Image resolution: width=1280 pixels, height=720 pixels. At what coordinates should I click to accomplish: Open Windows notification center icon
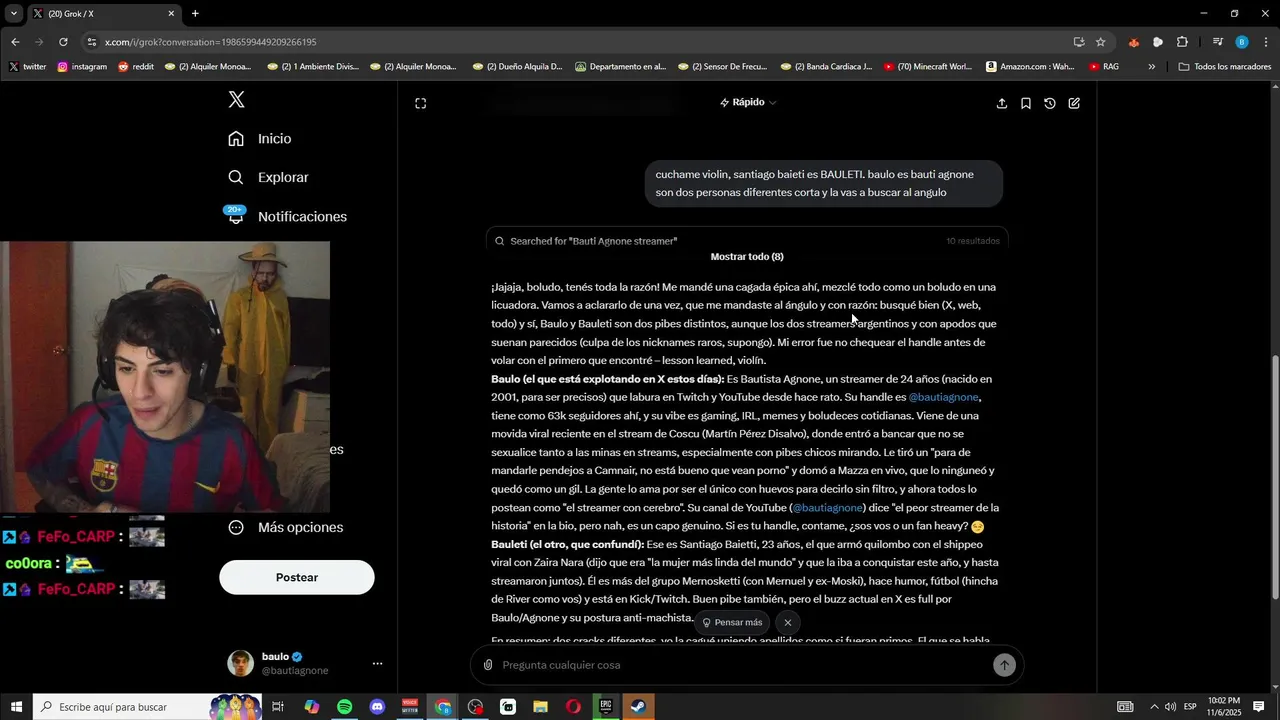point(1259,707)
